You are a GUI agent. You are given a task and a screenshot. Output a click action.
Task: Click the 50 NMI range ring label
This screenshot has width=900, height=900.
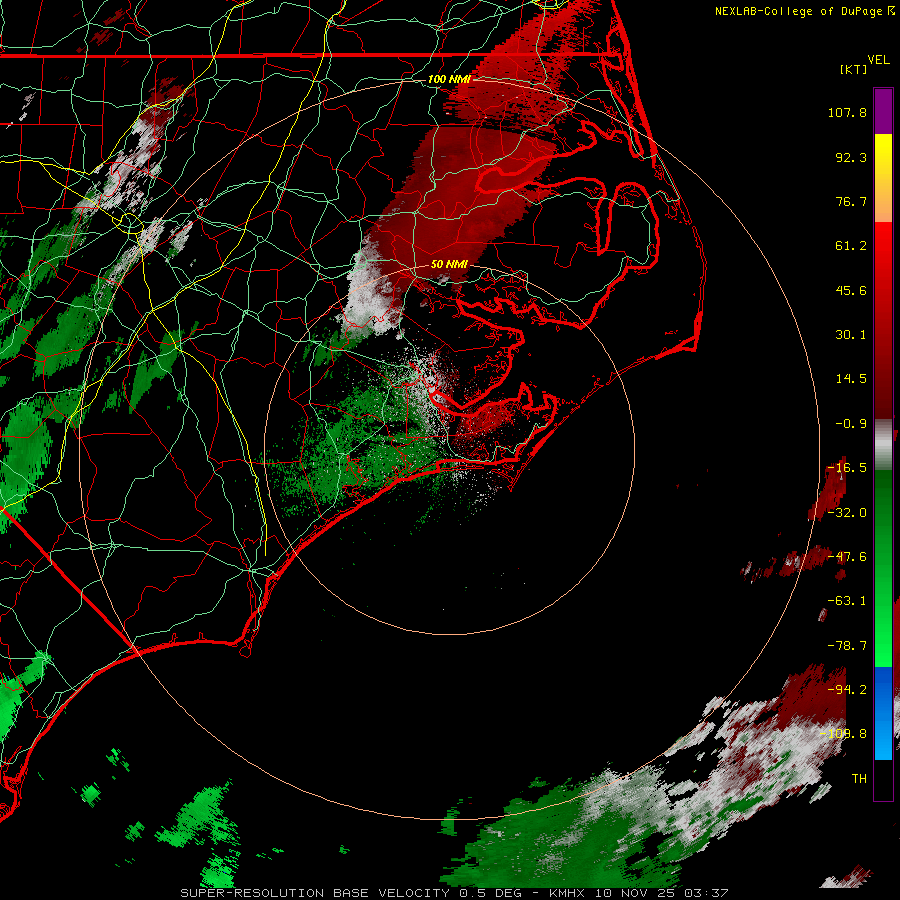coord(449,264)
